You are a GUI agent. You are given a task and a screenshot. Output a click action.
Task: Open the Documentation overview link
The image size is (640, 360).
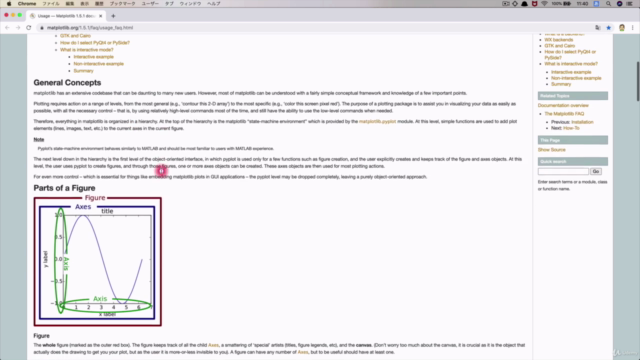(x=563, y=105)
